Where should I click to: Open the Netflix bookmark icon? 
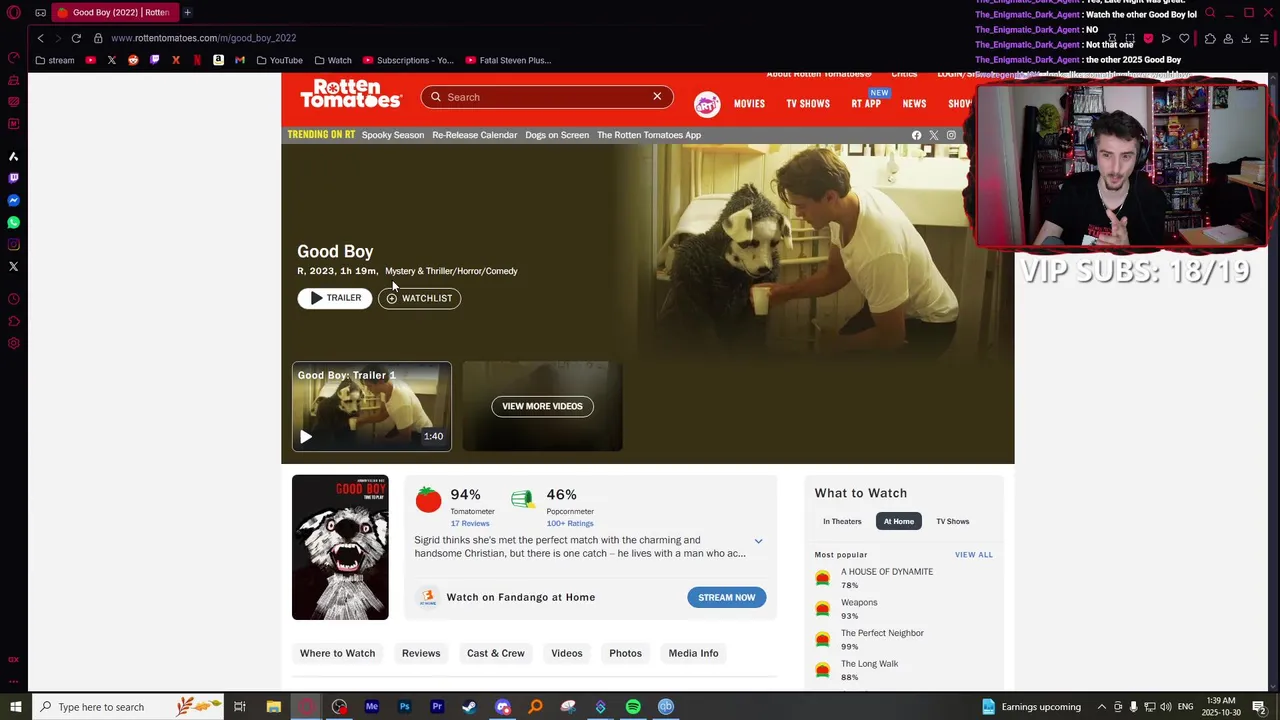coord(197,60)
